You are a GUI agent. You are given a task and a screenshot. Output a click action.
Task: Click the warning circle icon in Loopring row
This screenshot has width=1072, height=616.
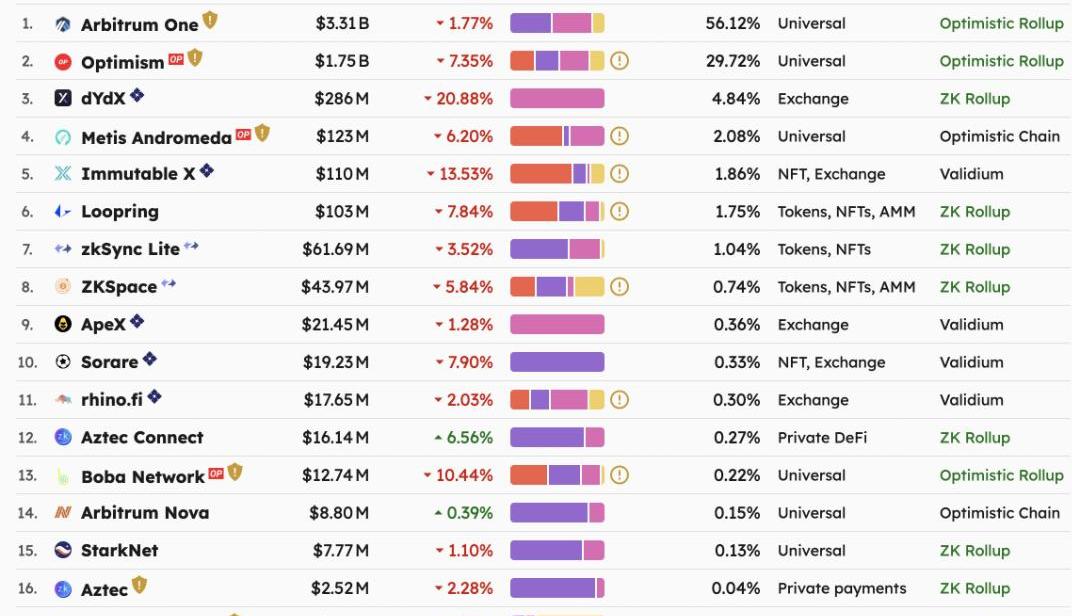tap(619, 211)
